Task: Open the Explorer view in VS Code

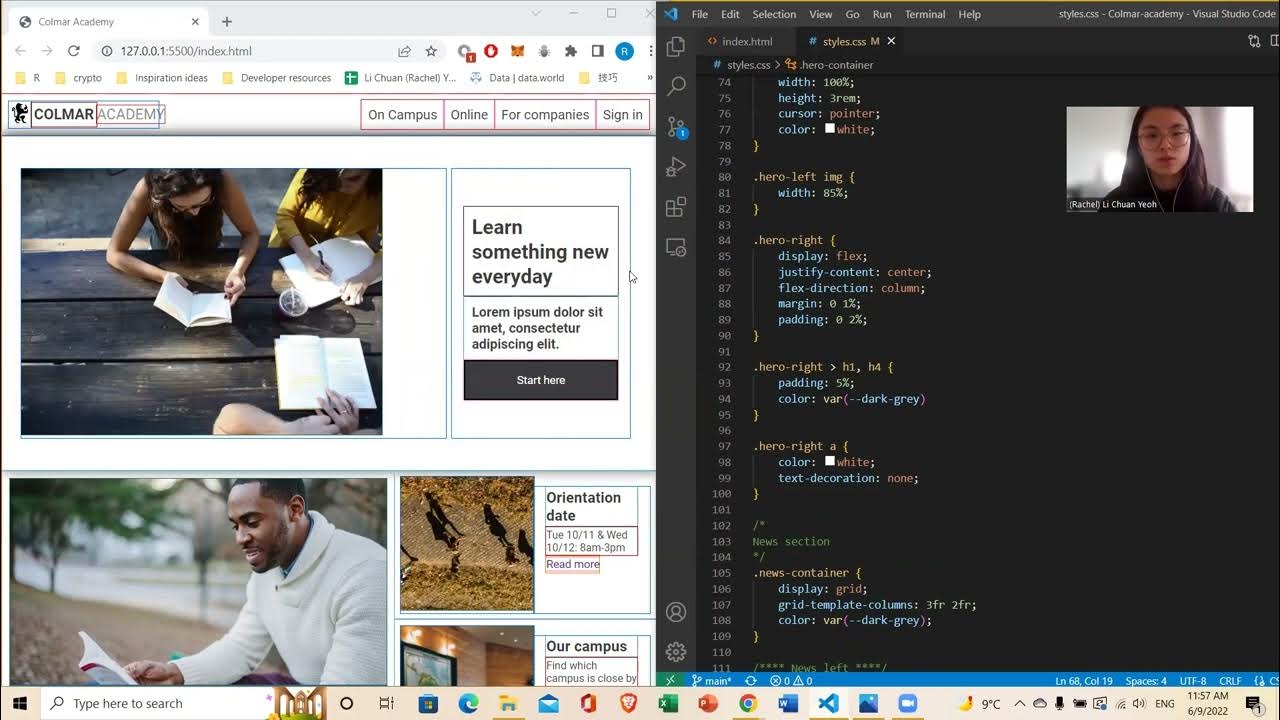Action: pyautogui.click(x=676, y=46)
